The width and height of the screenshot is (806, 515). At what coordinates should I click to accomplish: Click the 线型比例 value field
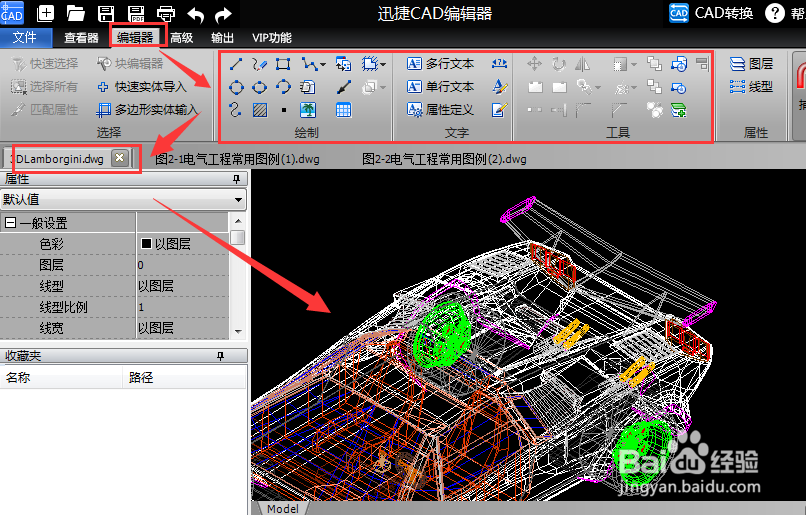click(x=182, y=307)
